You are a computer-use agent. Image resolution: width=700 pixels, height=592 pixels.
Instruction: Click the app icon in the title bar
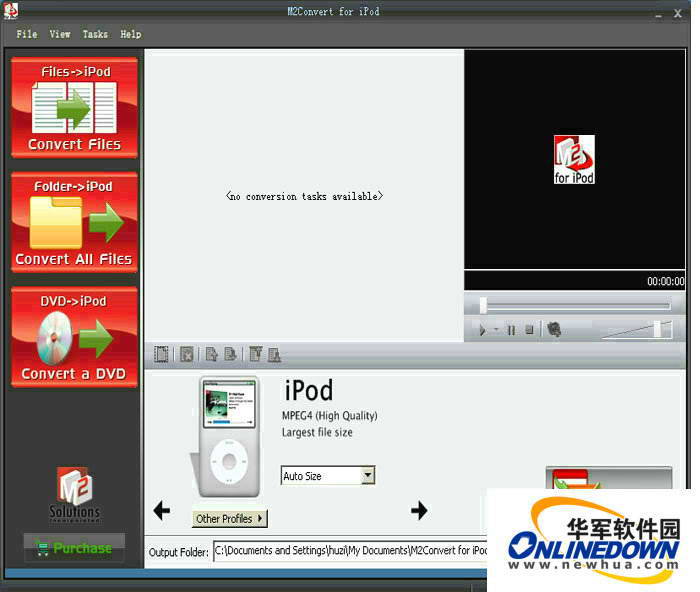point(11,11)
